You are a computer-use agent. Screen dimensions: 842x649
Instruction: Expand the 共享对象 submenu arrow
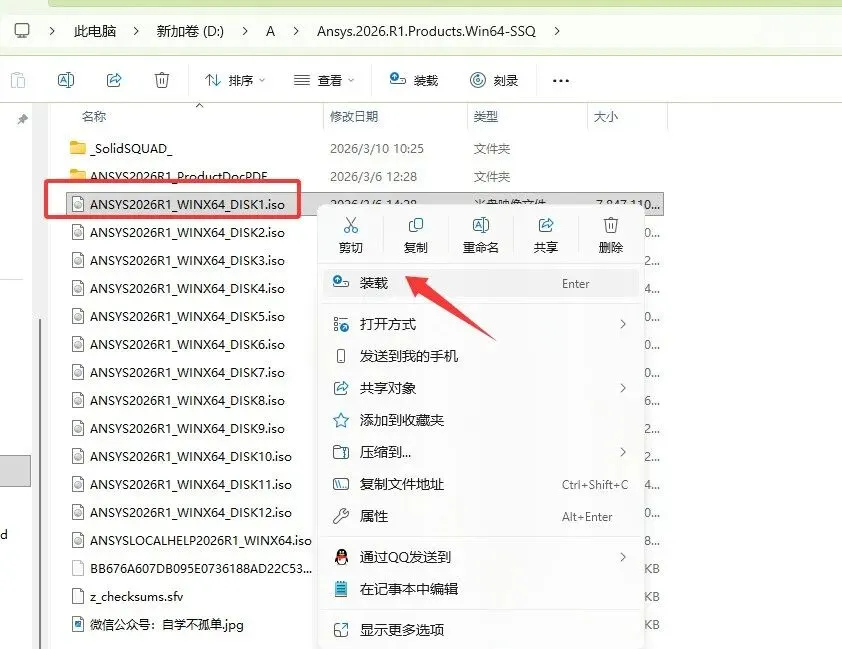point(623,388)
